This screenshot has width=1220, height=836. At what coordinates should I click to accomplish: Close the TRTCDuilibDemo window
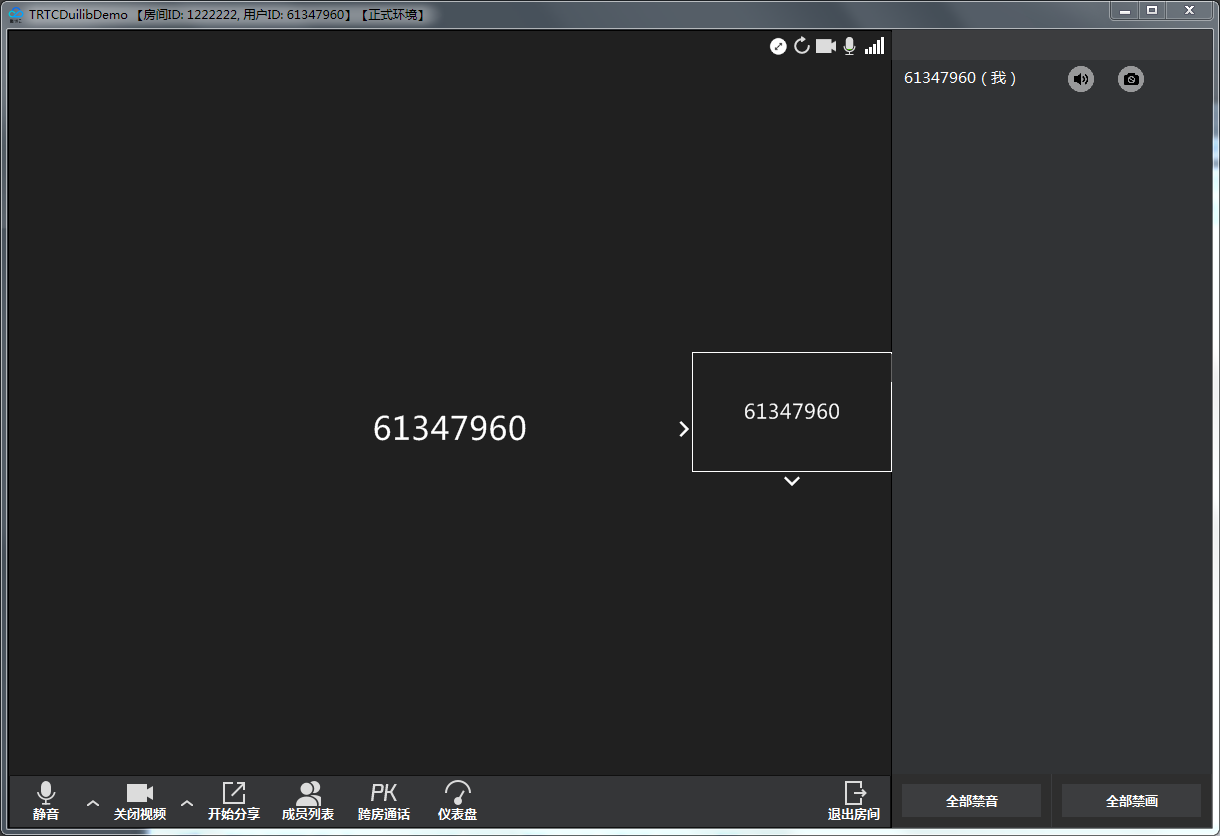click(x=1189, y=11)
